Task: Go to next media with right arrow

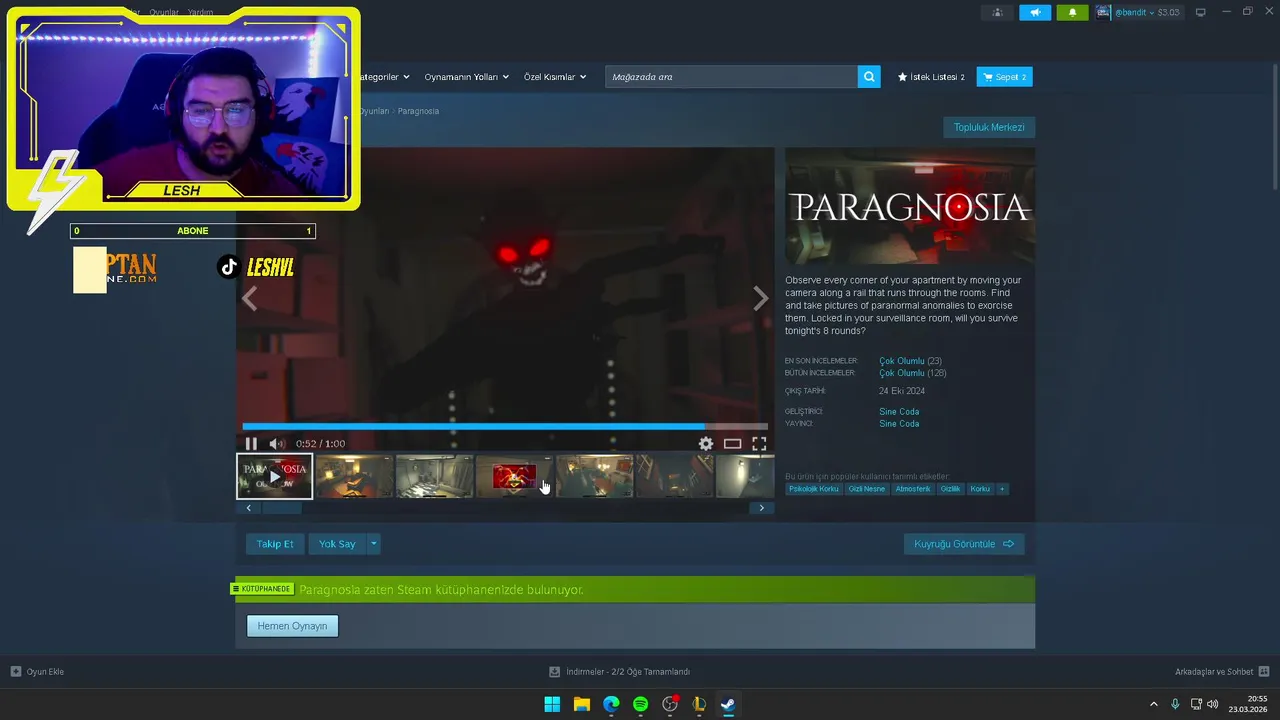Action: [x=760, y=298]
